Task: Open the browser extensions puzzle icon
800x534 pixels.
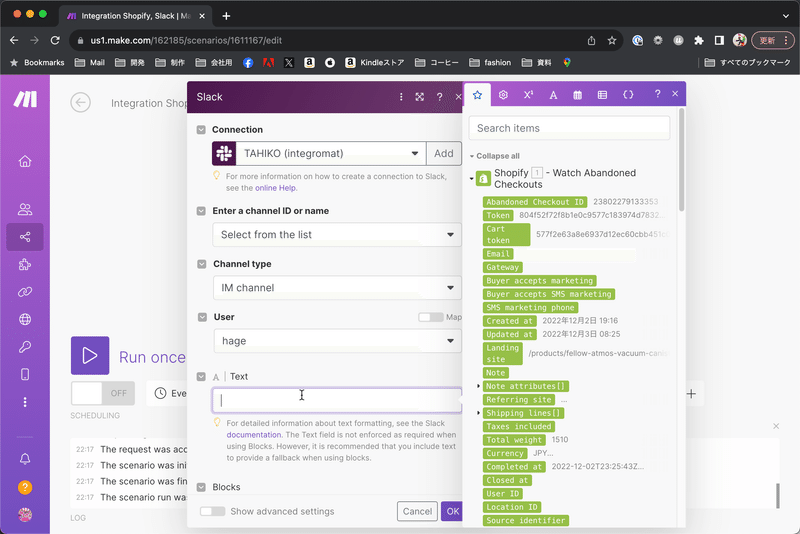Action: click(x=698, y=40)
